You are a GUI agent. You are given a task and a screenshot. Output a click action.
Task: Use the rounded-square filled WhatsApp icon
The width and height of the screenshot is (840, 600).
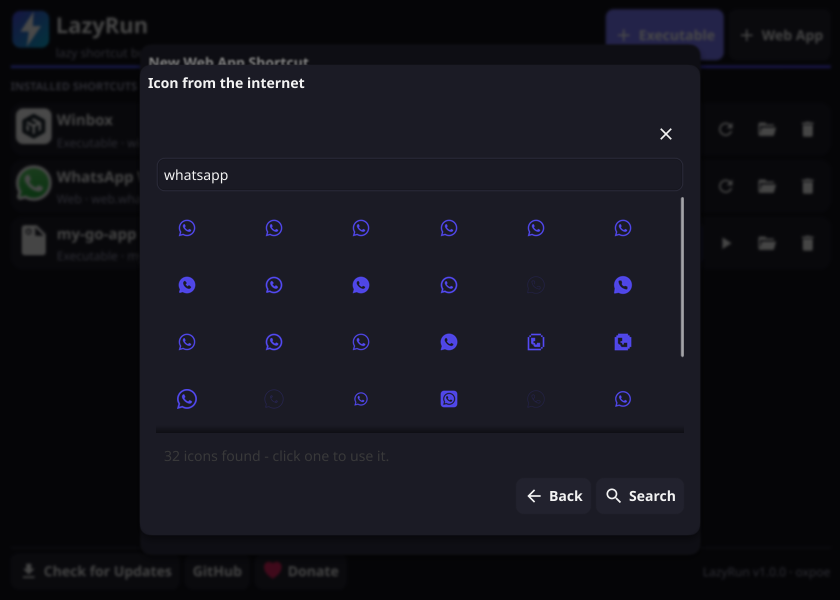[x=449, y=399]
